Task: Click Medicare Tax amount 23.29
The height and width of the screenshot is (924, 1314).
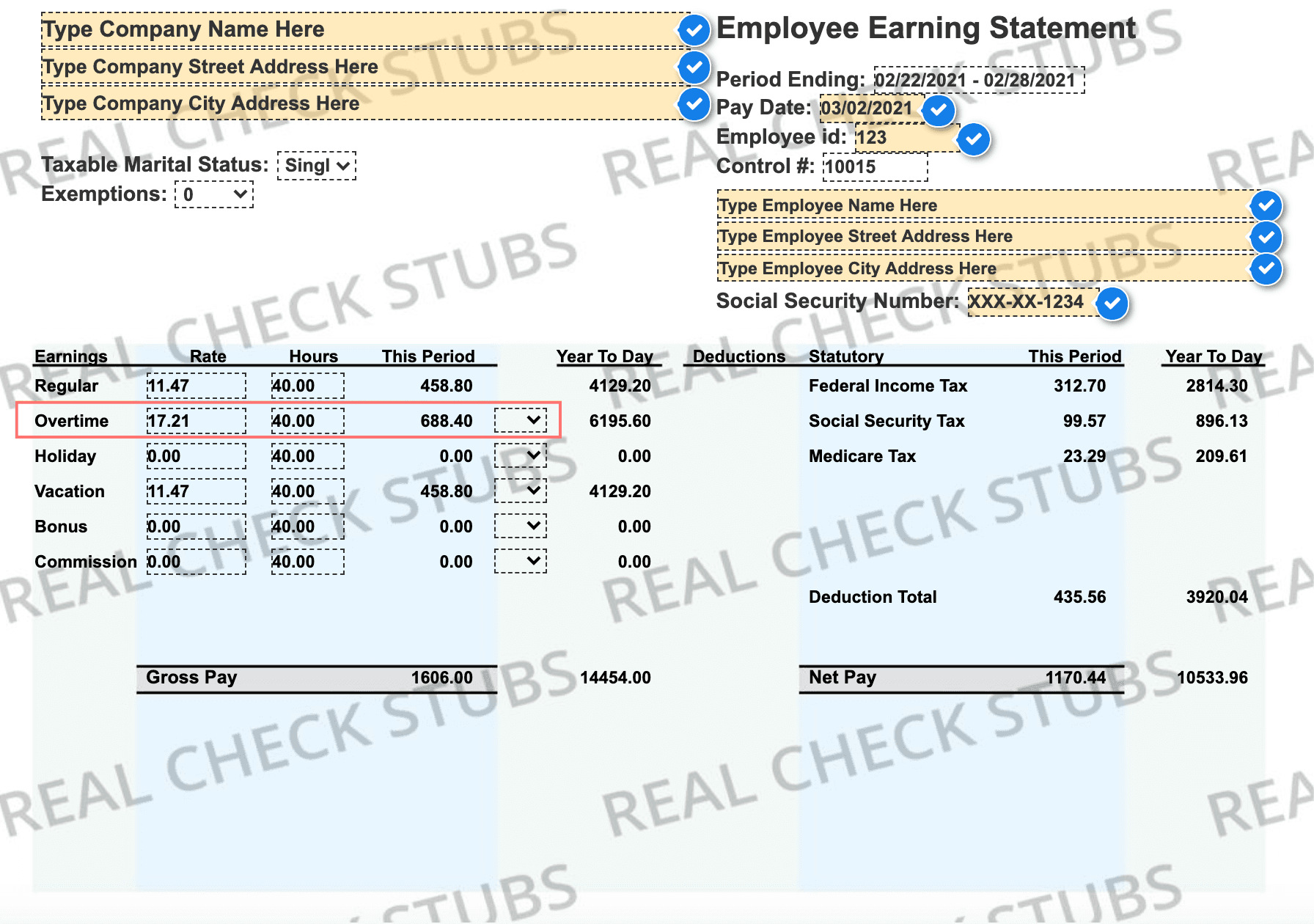Action: pos(1084,456)
